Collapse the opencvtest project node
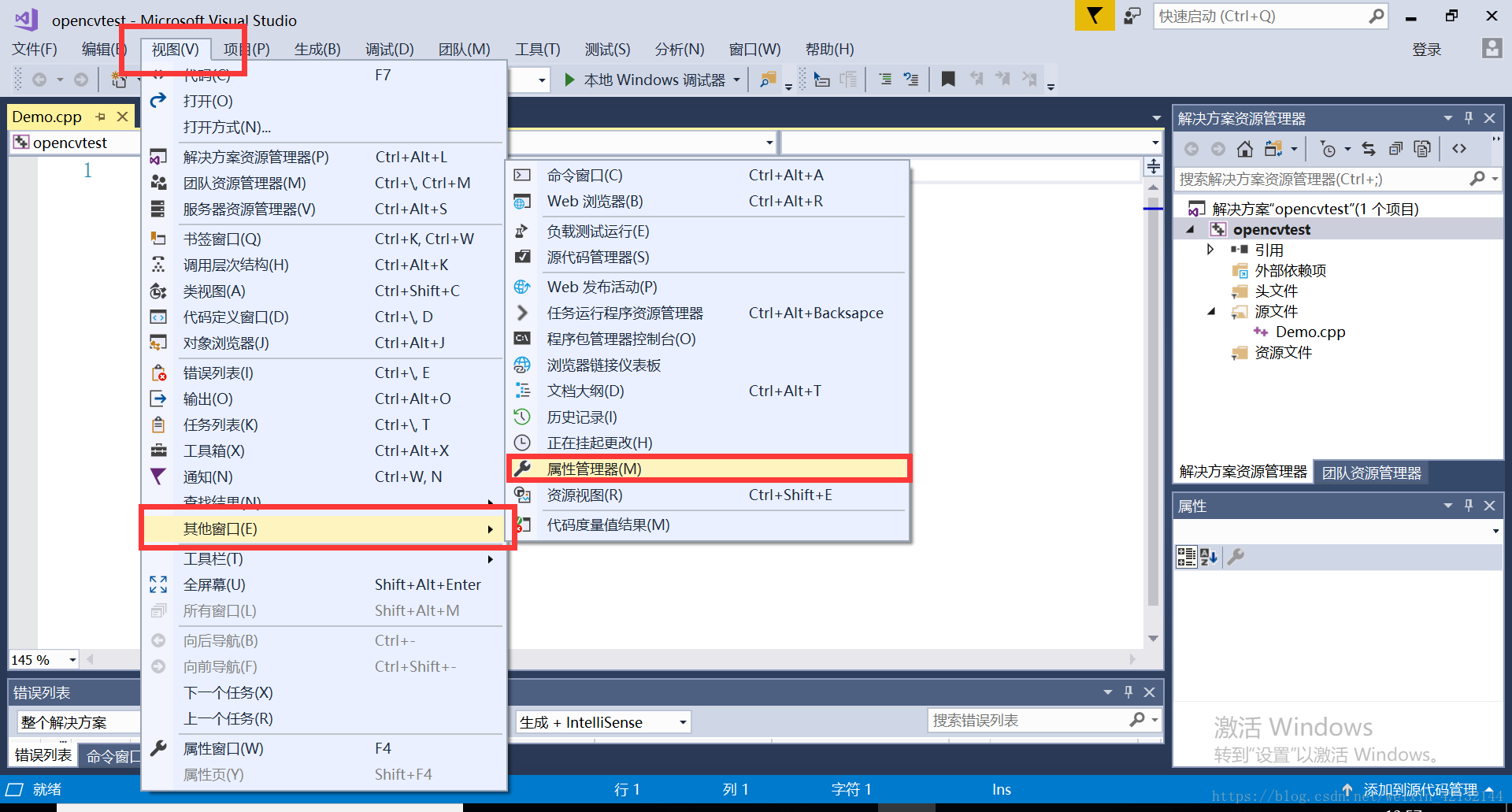The image size is (1512, 812). tap(1191, 229)
